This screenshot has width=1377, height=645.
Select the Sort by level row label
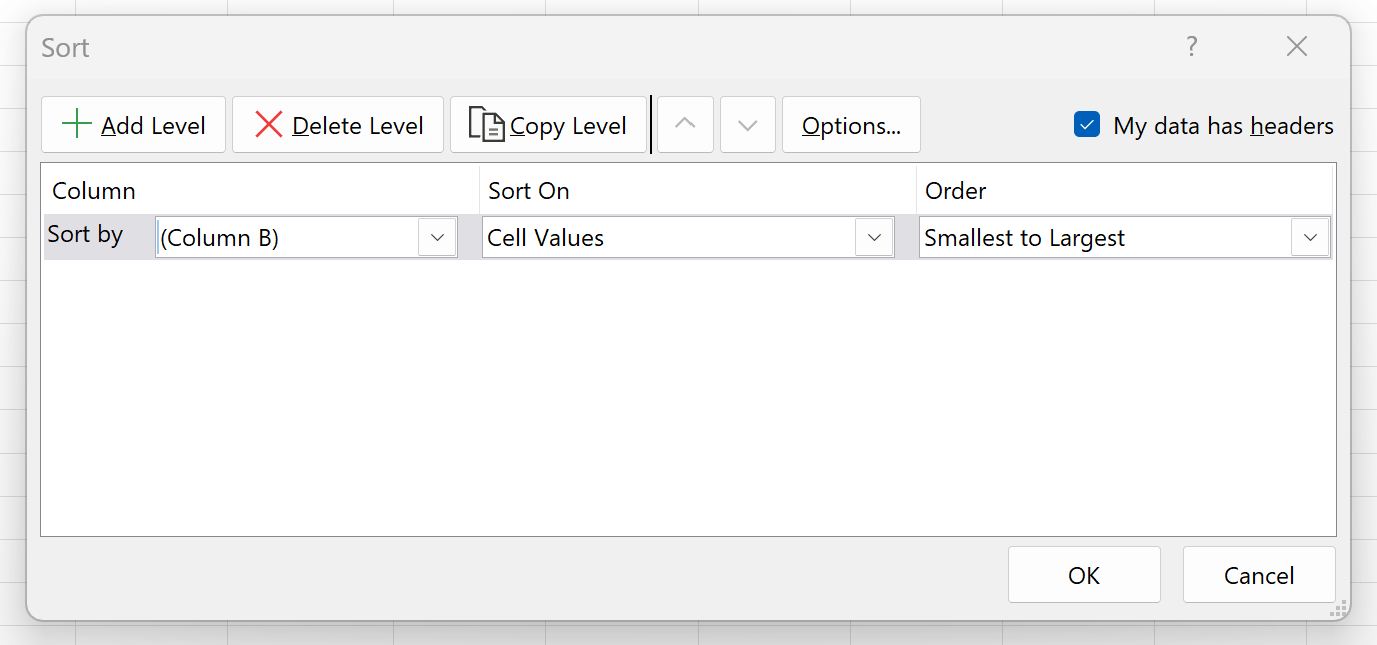tap(86, 235)
